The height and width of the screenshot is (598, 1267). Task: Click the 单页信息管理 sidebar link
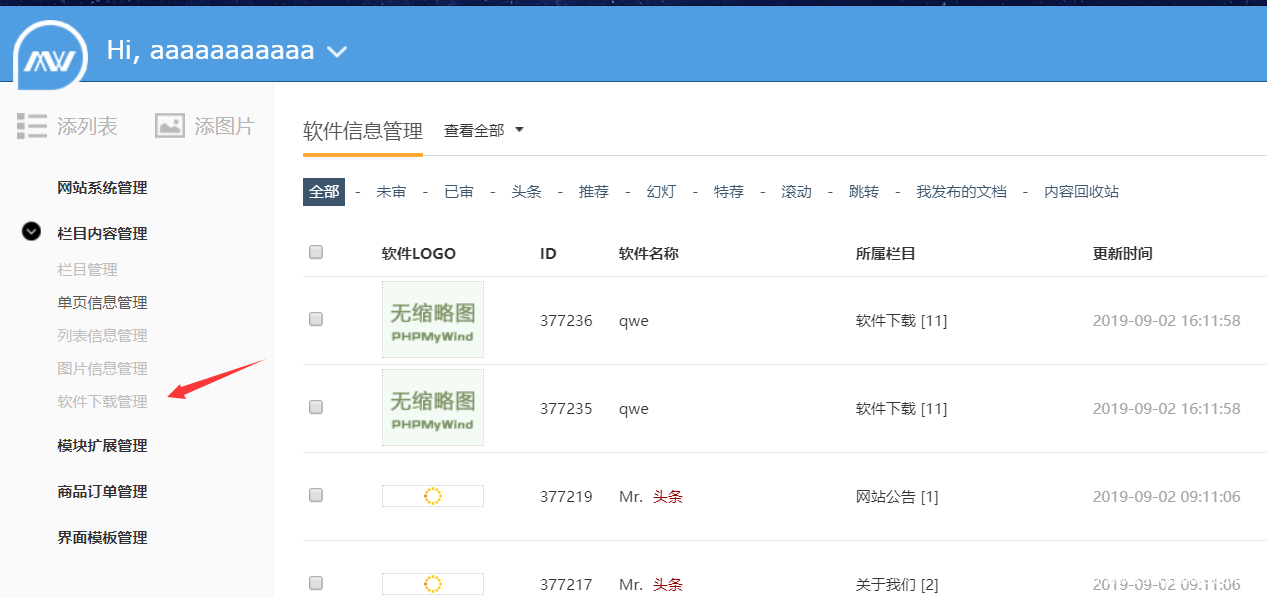[102, 303]
